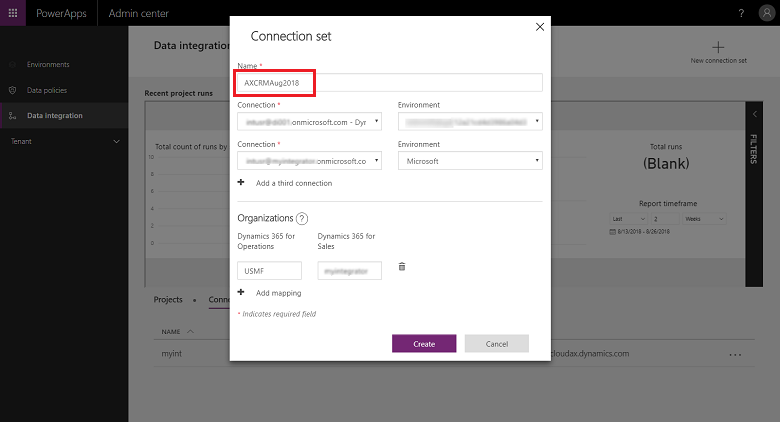Close the Connection set dialog
780x422 pixels.
pyautogui.click(x=540, y=27)
